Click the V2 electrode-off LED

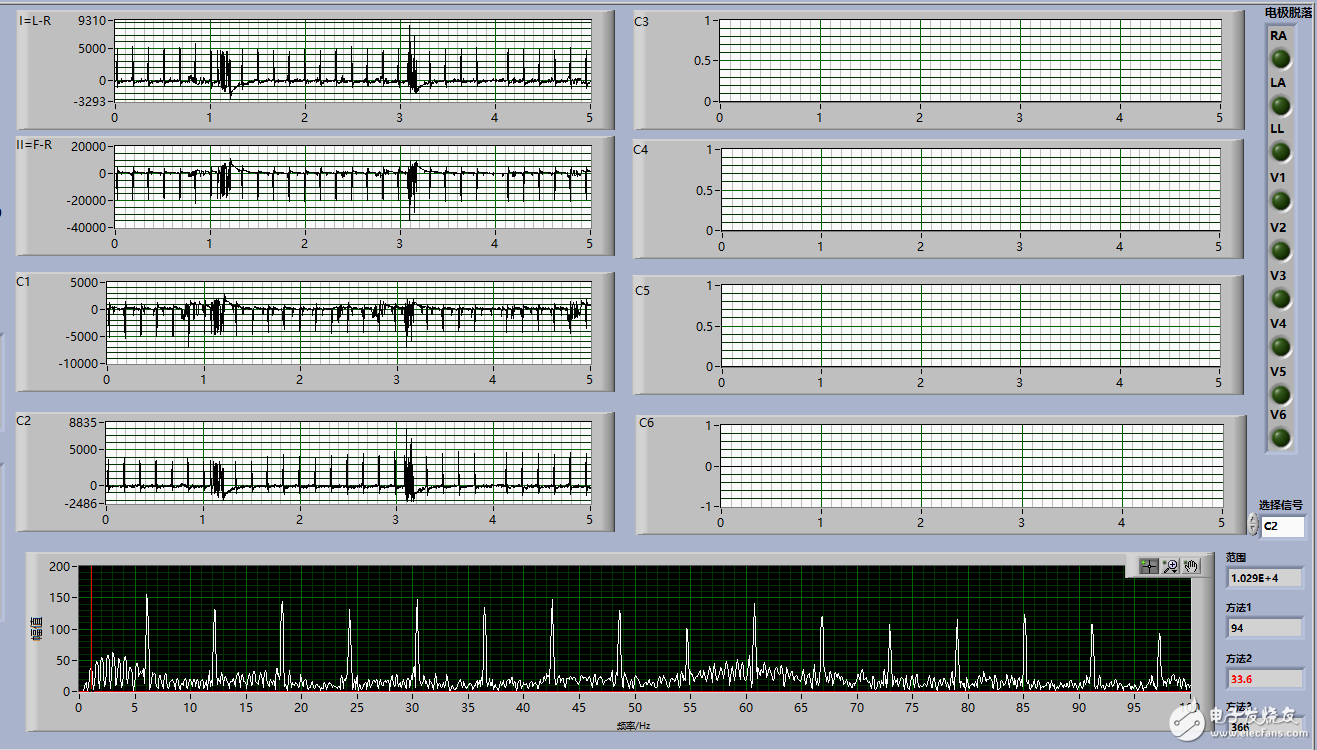pos(1279,250)
